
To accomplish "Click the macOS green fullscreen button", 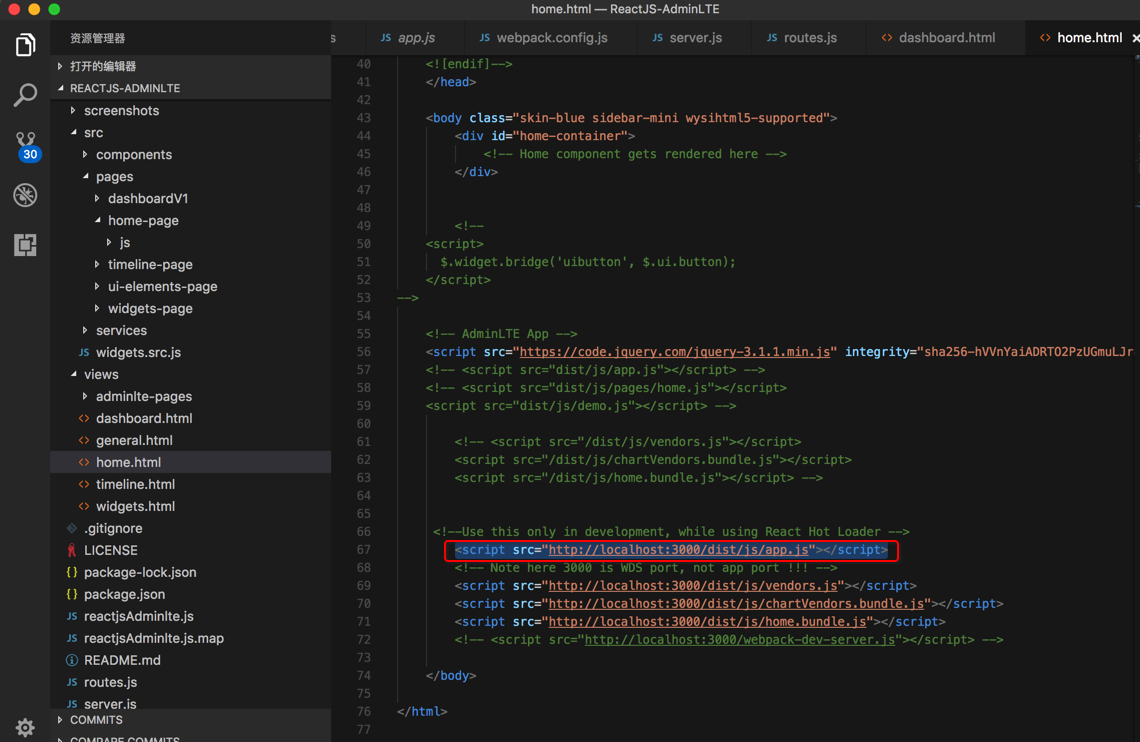I will click(54, 9).
